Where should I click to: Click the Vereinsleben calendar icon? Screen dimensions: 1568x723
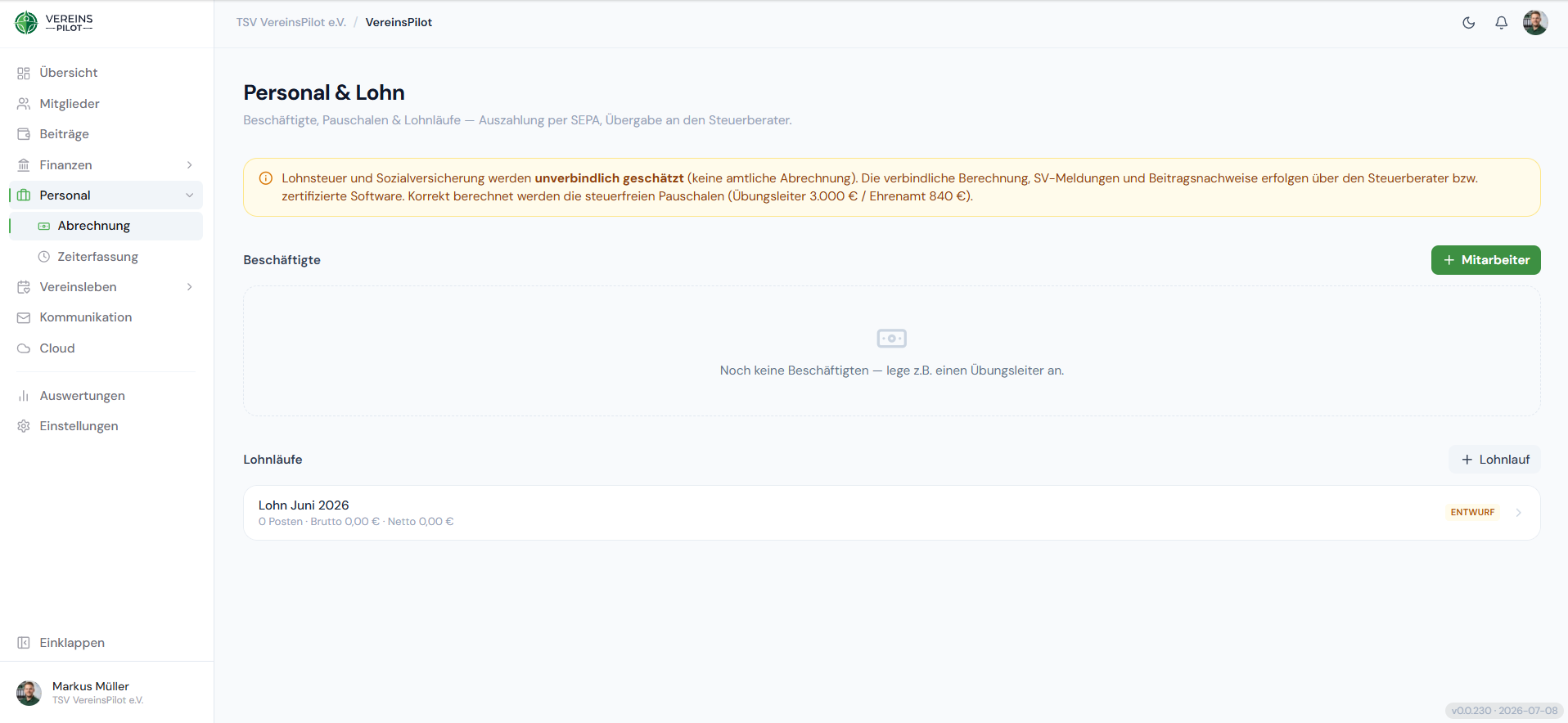[24, 287]
